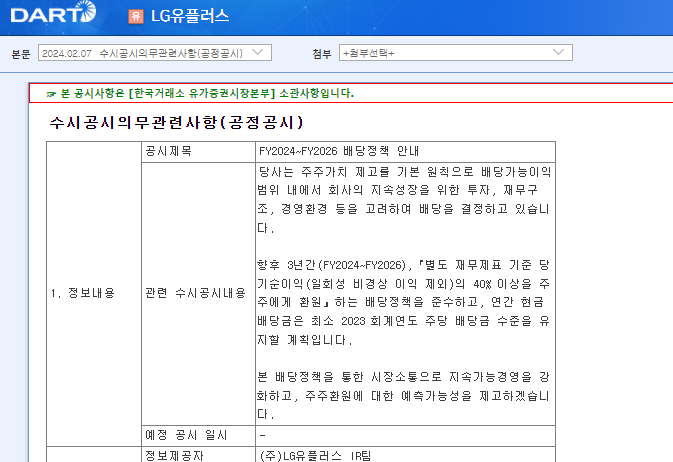Image resolution: width=673 pixels, height=462 pixels.
Task: Click the paragraph beginning 당사는 주주가치 제고를
Action: coord(403,200)
